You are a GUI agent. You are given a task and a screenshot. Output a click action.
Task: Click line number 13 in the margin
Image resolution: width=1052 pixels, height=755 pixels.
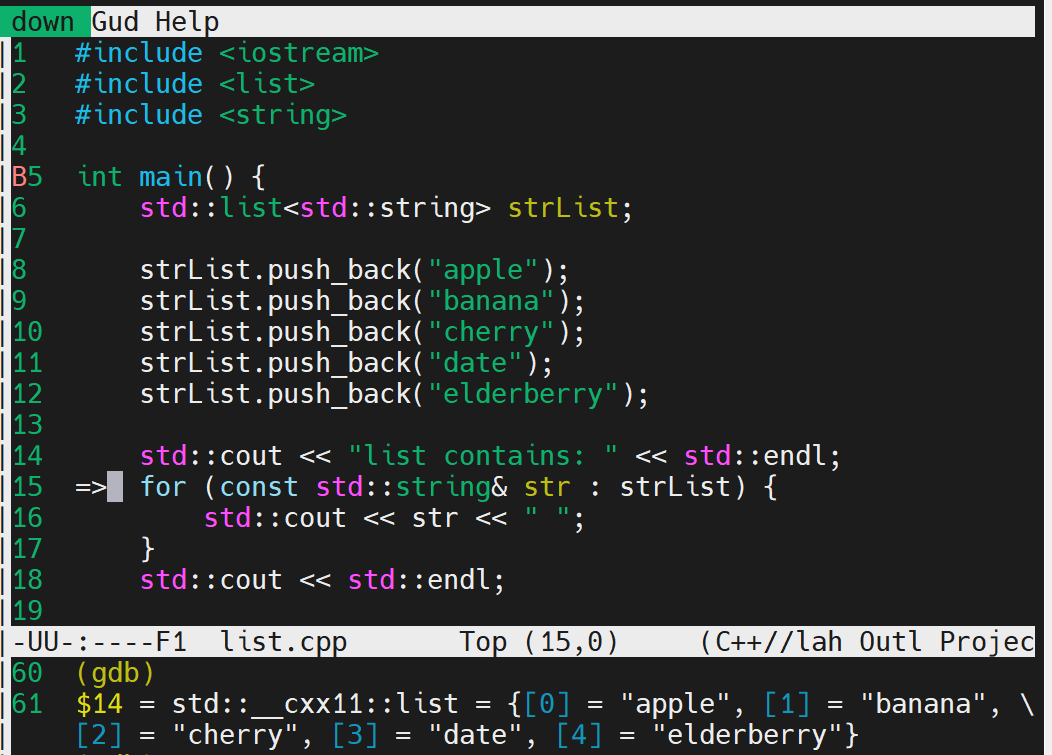tap(27, 425)
